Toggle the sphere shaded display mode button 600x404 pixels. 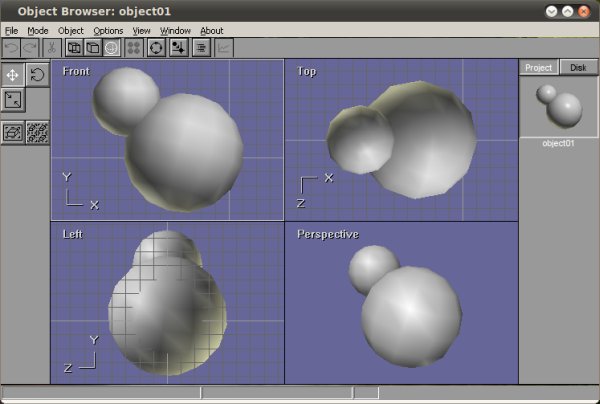[112, 47]
